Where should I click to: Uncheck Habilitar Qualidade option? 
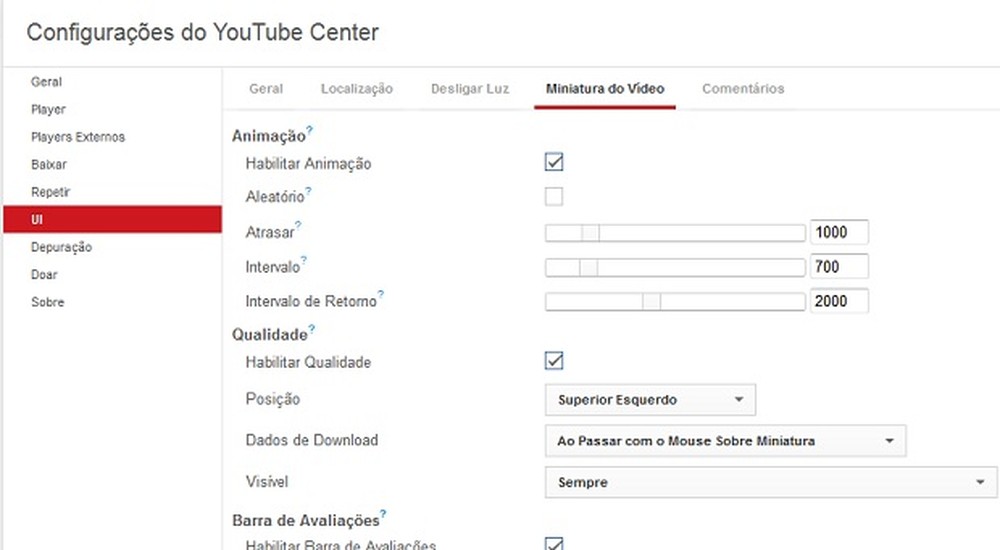(x=554, y=361)
